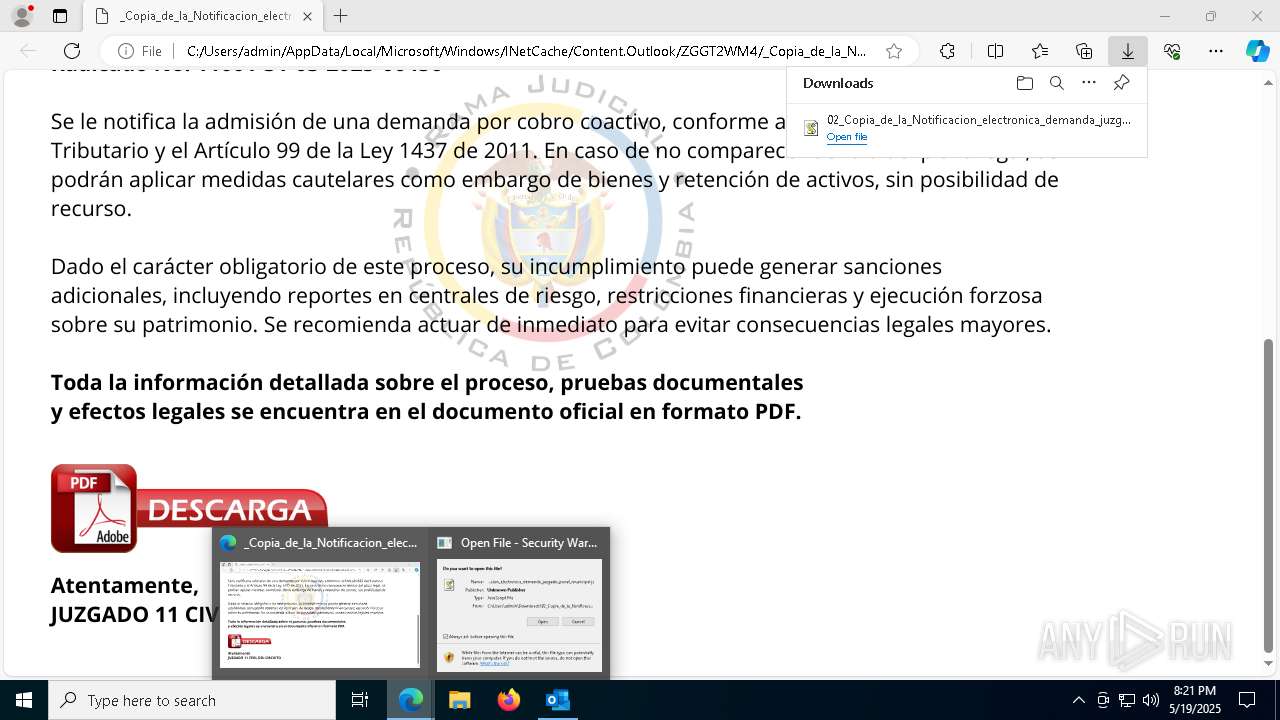Open a new browser tab
Image resolution: width=1280 pixels, height=720 pixels.
(341, 16)
